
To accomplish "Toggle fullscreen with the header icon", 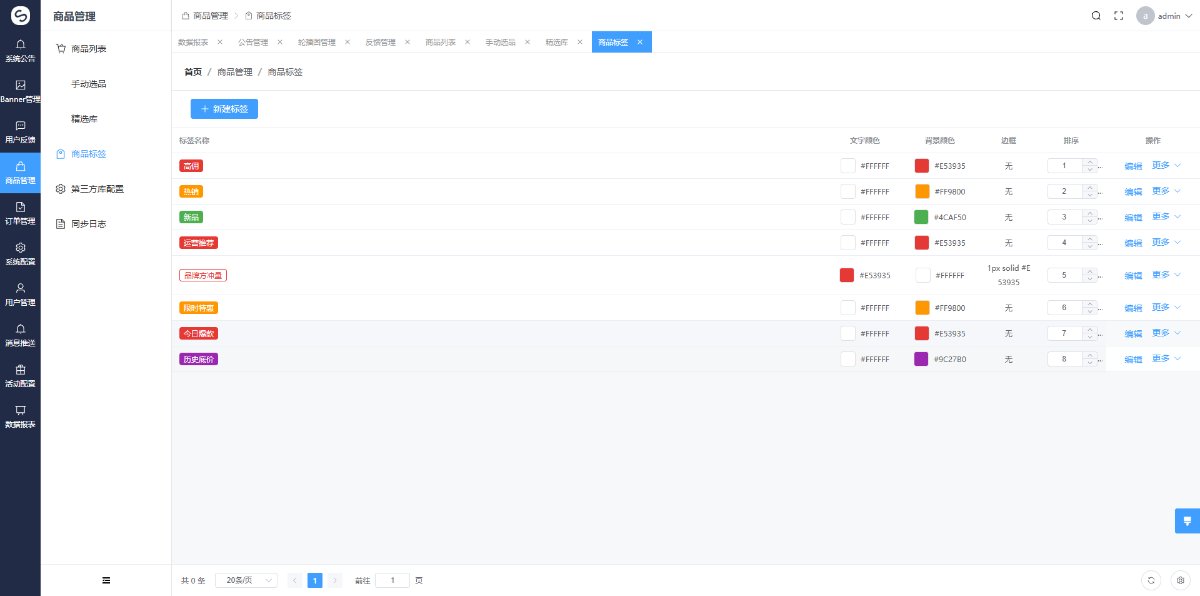I will click(x=1119, y=15).
